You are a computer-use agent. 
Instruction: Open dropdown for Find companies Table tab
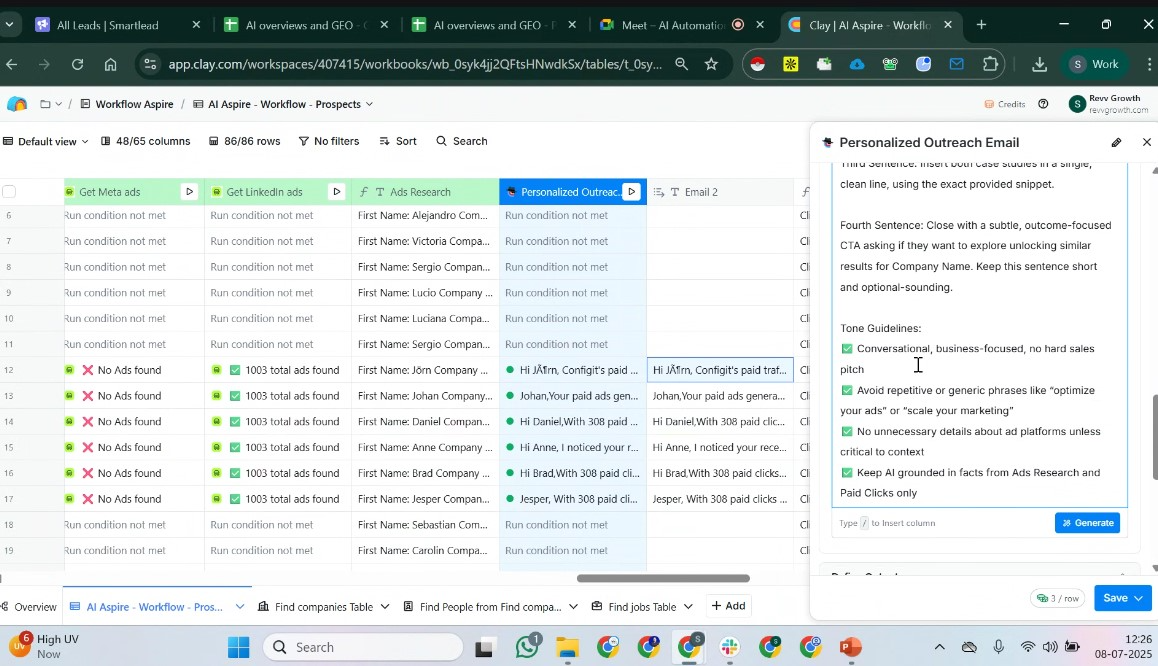(x=385, y=607)
